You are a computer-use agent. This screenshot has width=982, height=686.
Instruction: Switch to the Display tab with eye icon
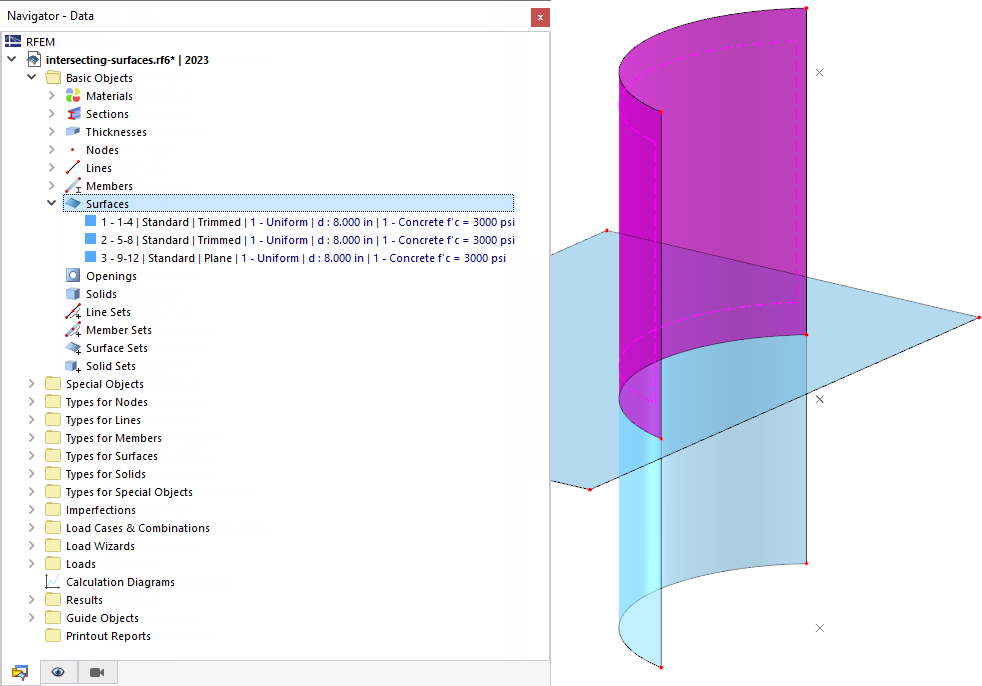click(58, 672)
